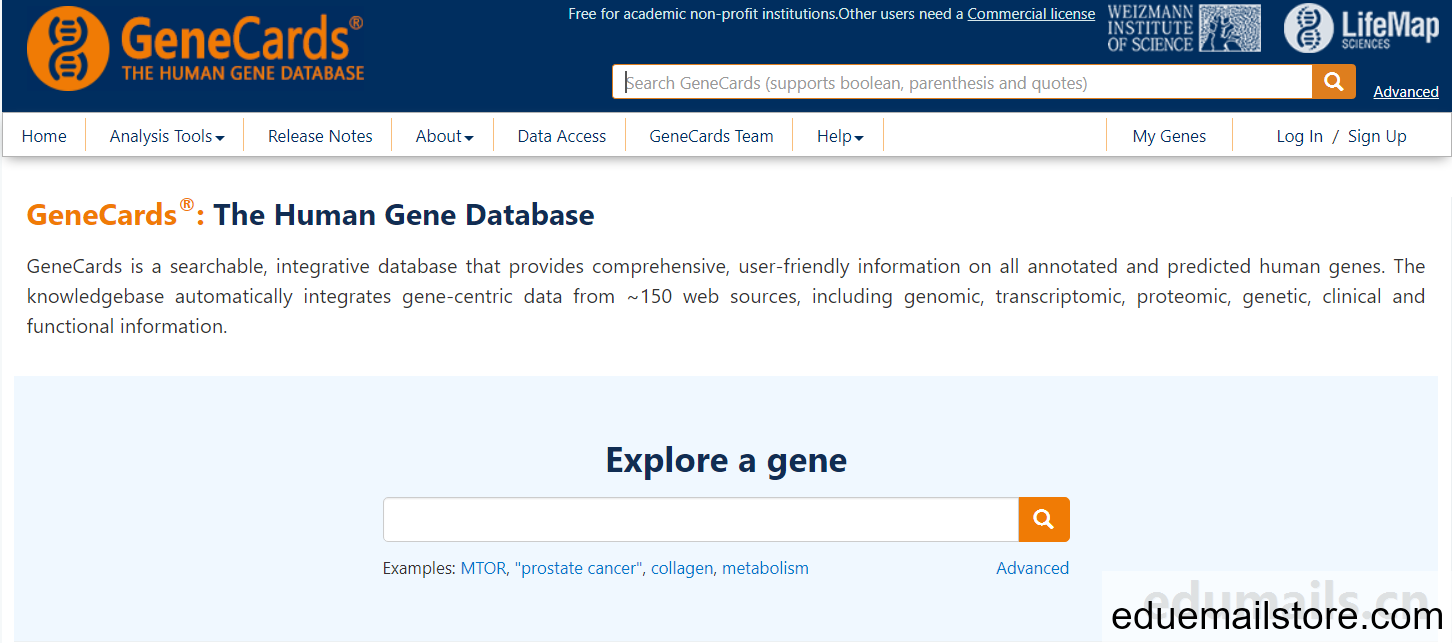Open the Commercial license link
Image resolution: width=1452 pixels, height=643 pixels.
pyautogui.click(x=1031, y=14)
